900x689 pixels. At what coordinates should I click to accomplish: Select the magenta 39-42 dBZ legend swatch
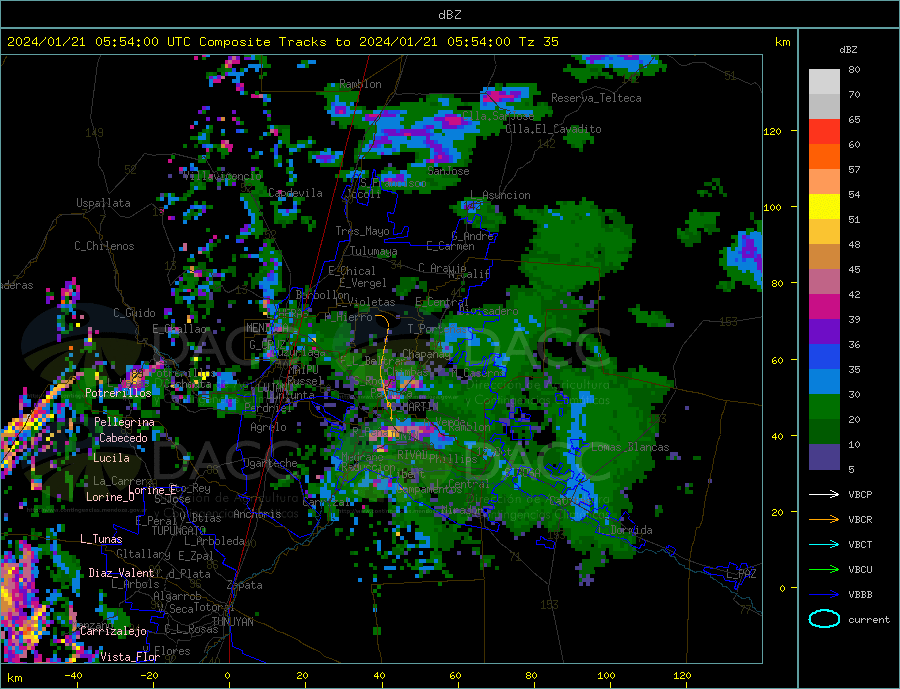(824, 307)
